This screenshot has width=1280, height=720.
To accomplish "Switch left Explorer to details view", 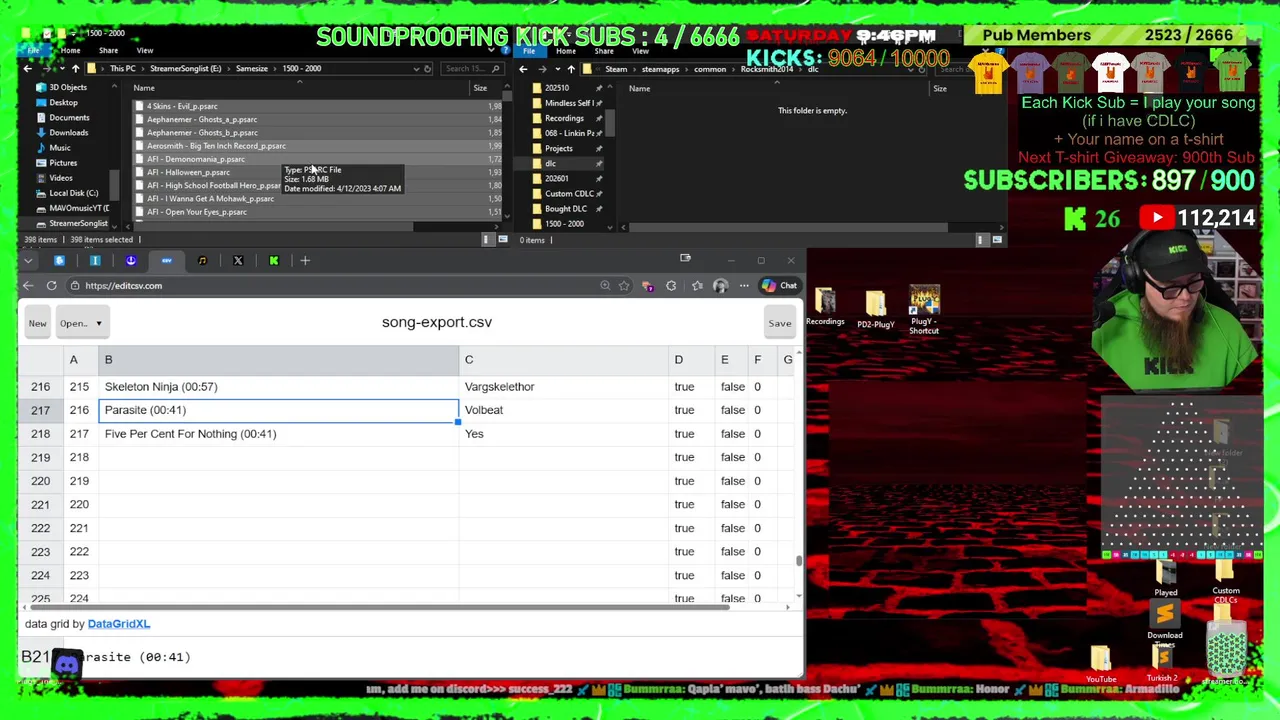I will coord(487,240).
